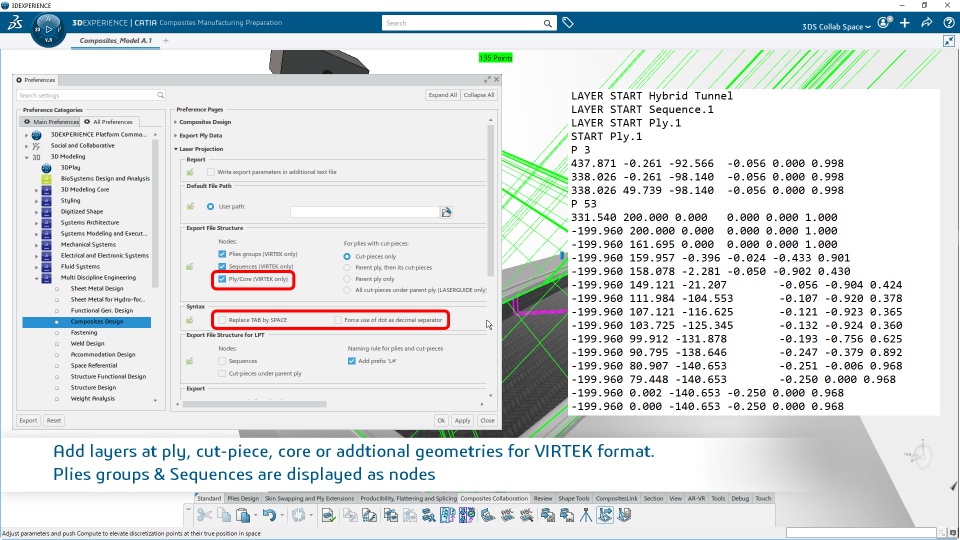The height and width of the screenshot is (540, 960).
Task: Click the Undo arrow icon
Action: click(269, 516)
